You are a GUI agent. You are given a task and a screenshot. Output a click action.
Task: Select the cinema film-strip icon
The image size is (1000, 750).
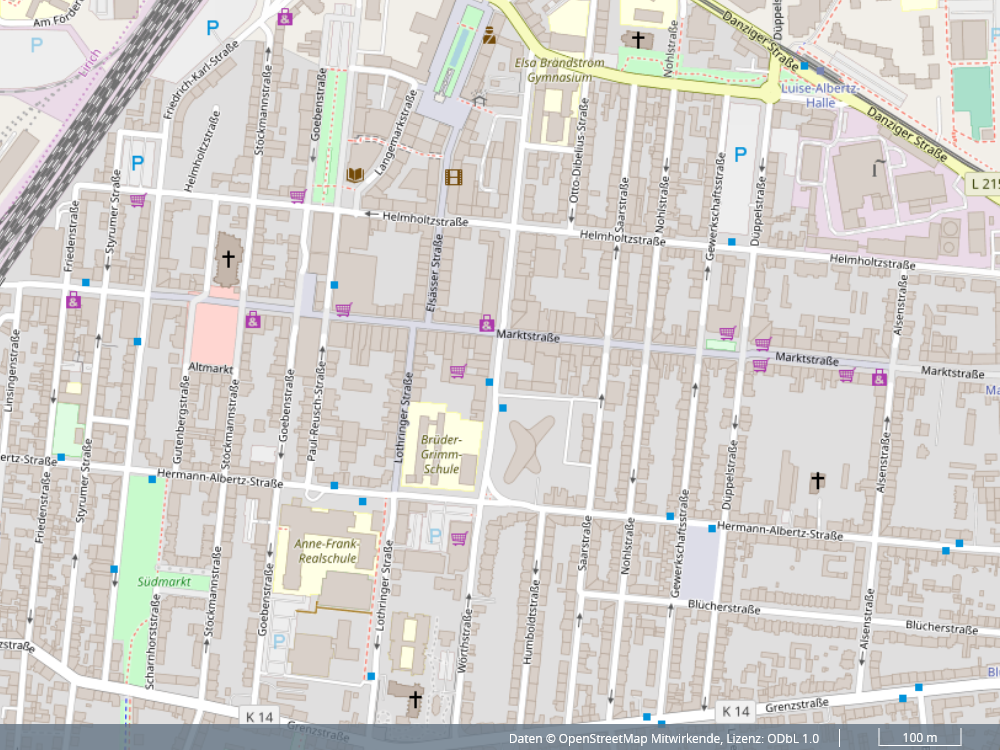pyautogui.click(x=454, y=177)
